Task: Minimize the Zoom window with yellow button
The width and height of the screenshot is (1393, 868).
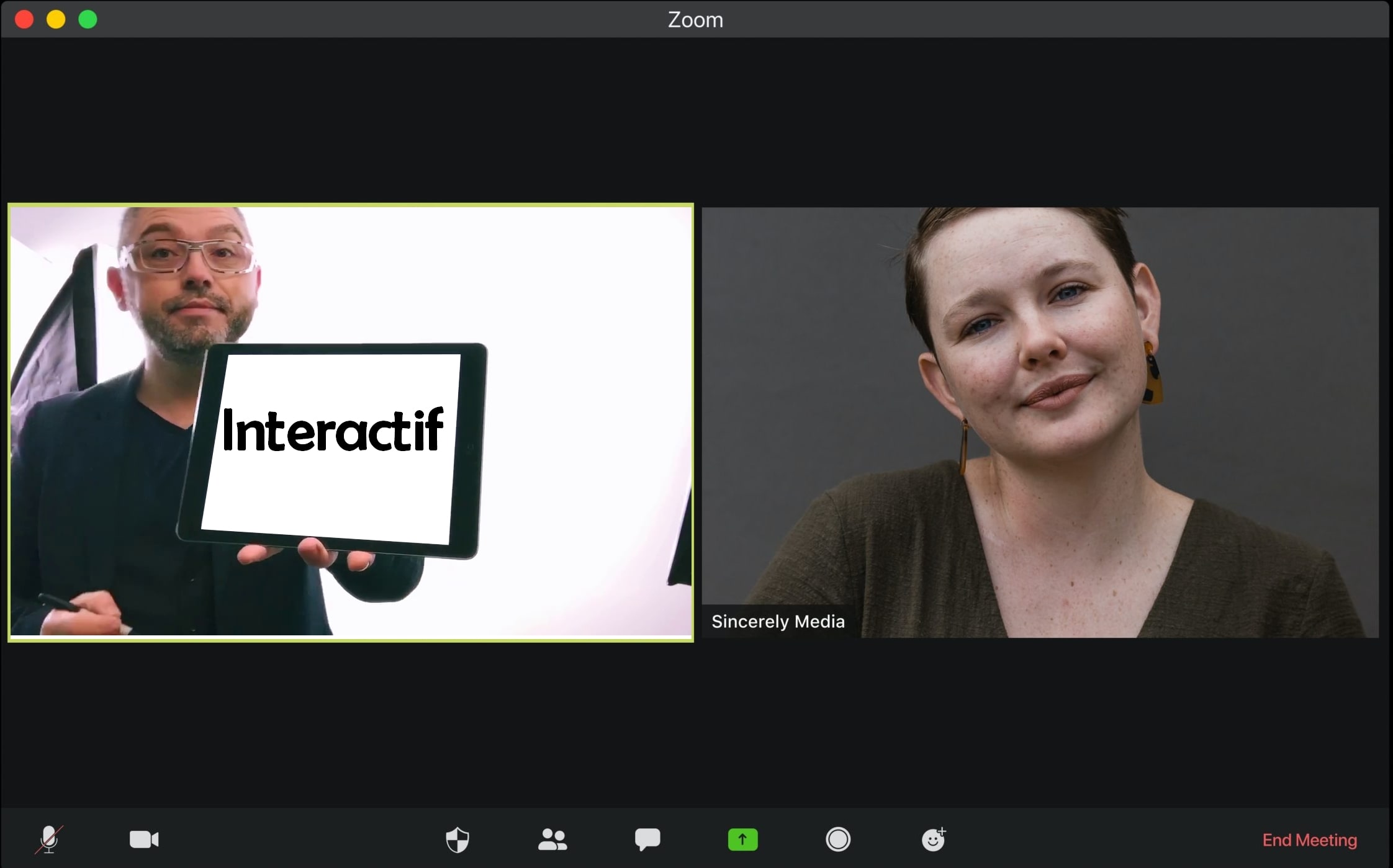Action: [x=56, y=19]
